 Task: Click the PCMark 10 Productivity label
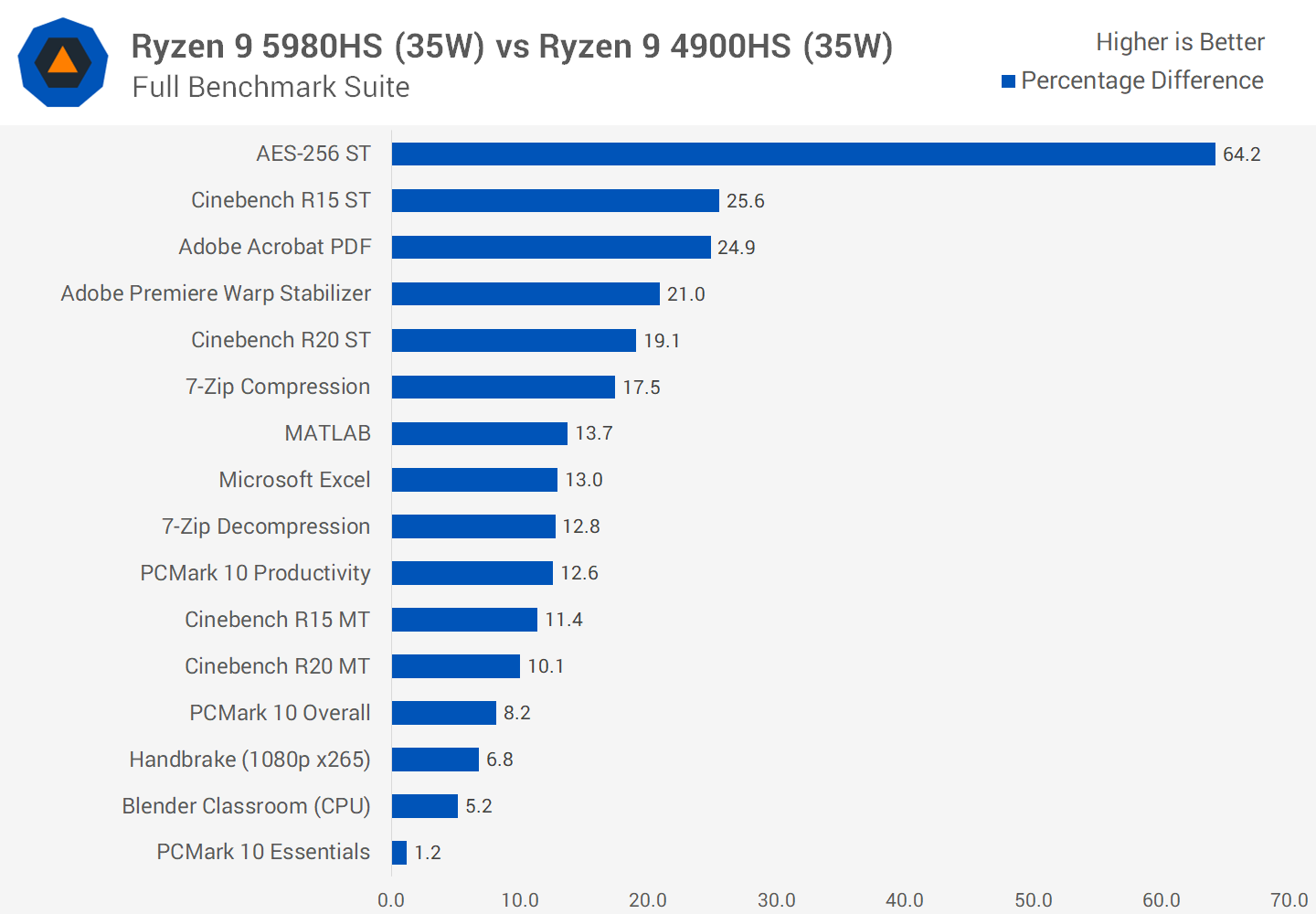(x=255, y=573)
